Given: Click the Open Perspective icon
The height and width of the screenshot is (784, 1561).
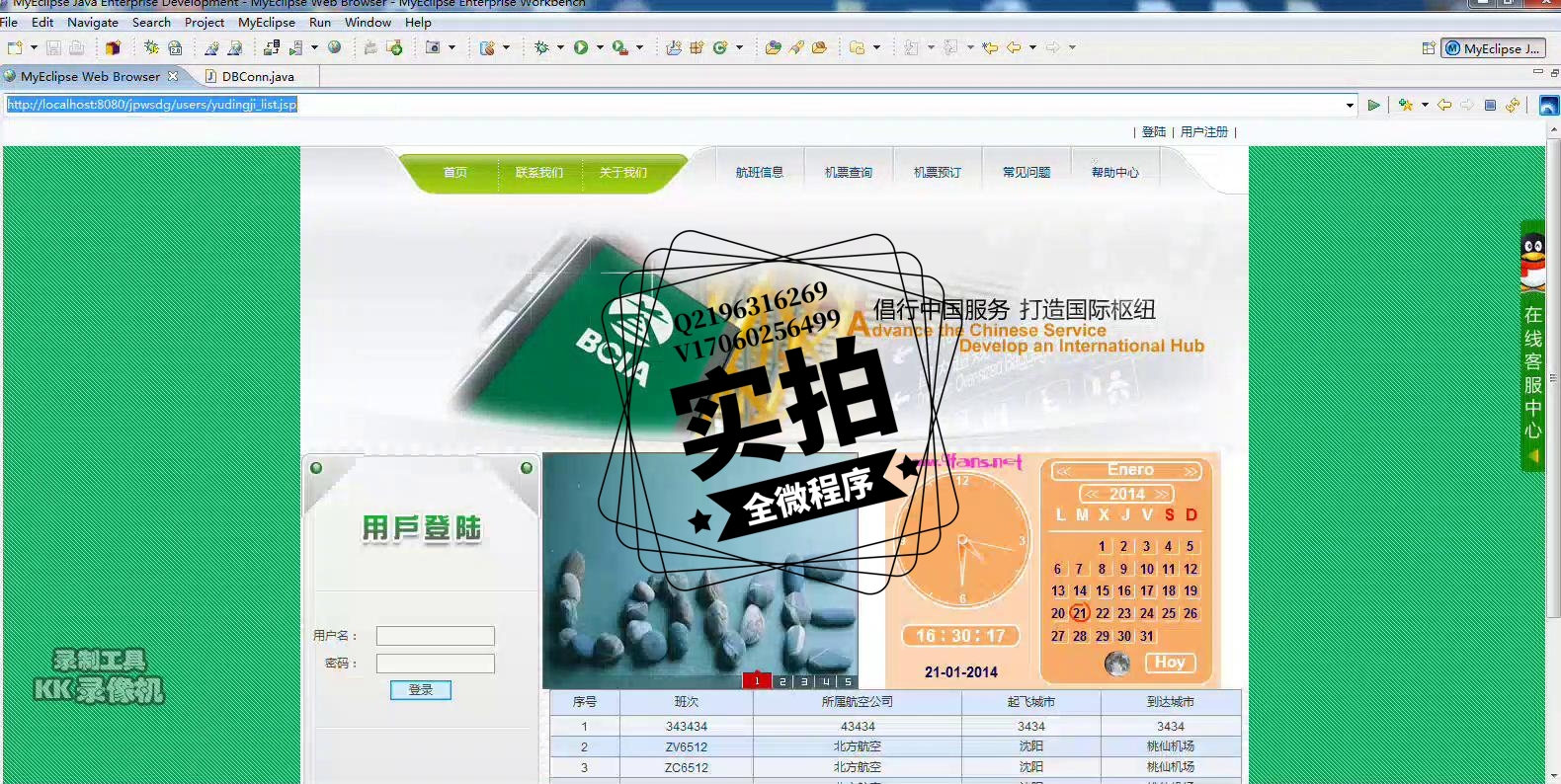Looking at the screenshot, I should pyautogui.click(x=1429, y=48).
